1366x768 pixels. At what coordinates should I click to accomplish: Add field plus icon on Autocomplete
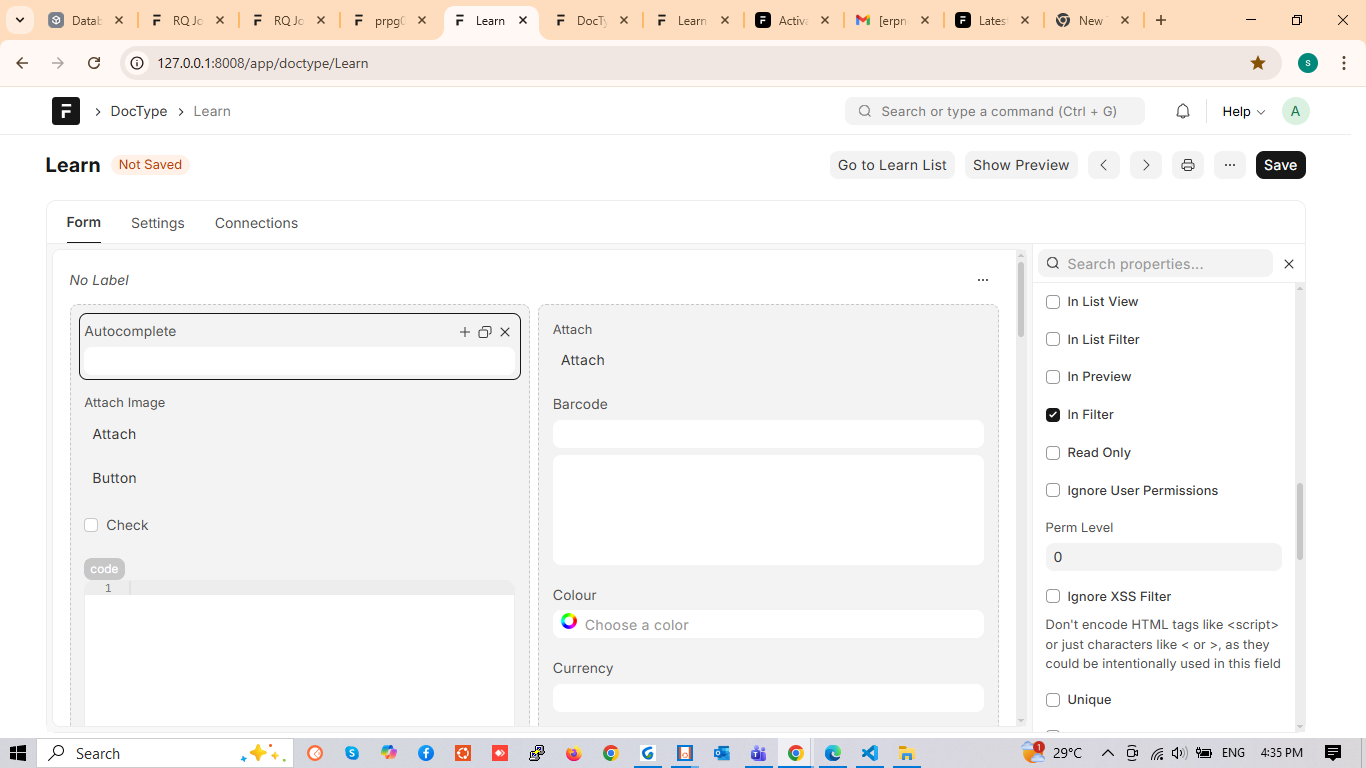(x=464, y=332)
